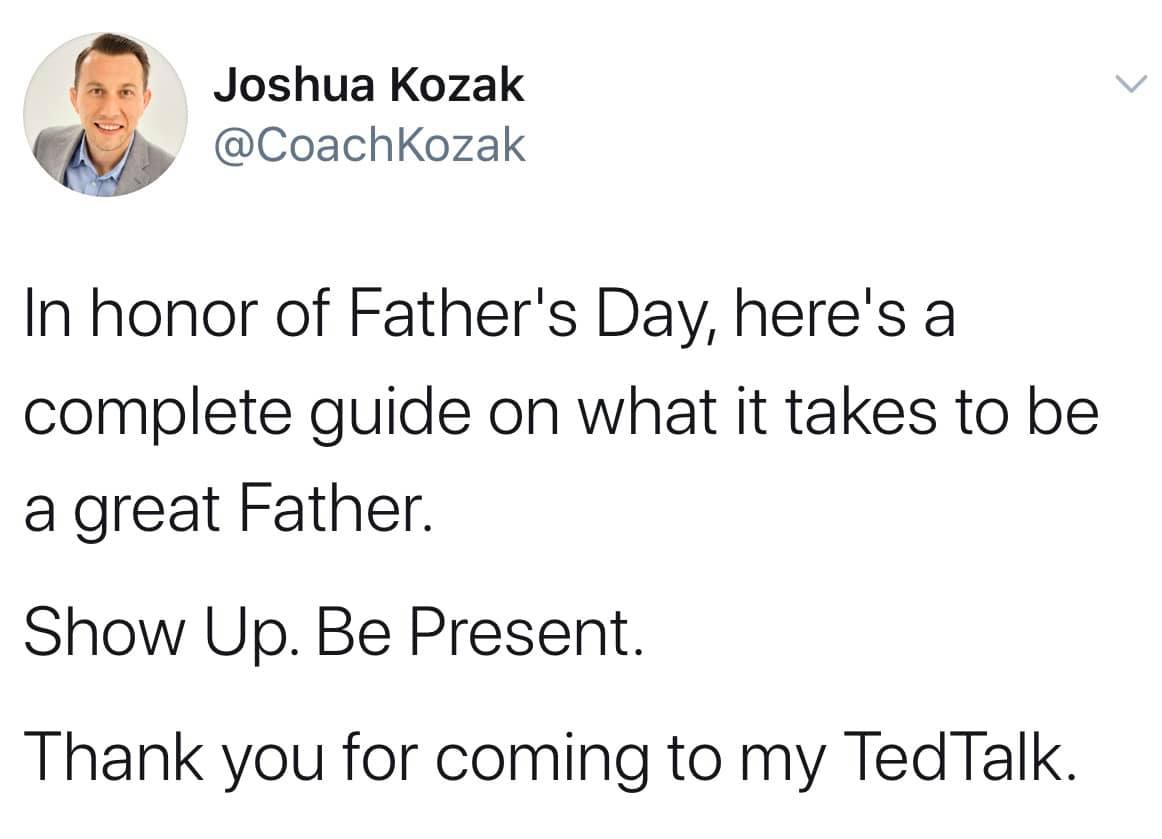Open Joshua Kozak's profile picture
The width and height of the screenshot is (1162, 839).
[105, 114]
